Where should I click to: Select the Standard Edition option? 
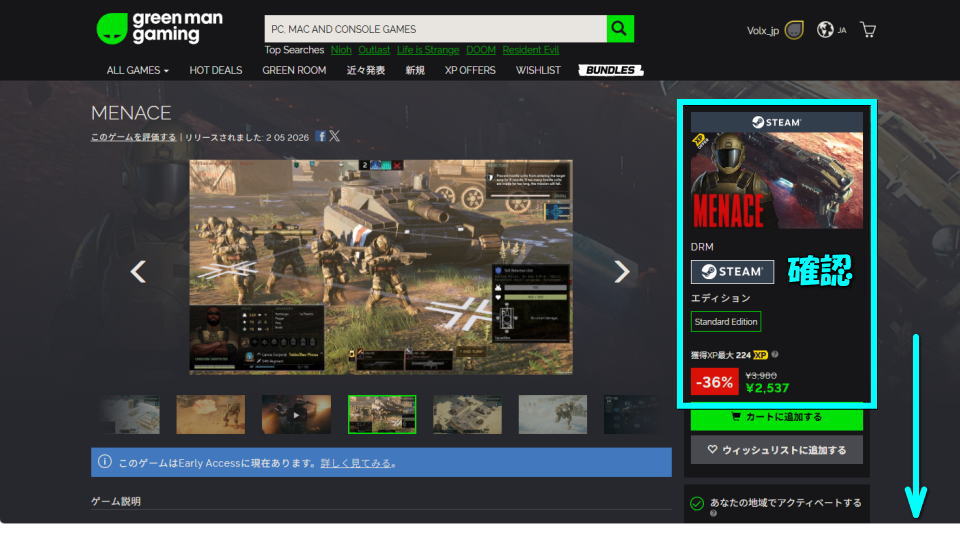[x=726, y=322]
